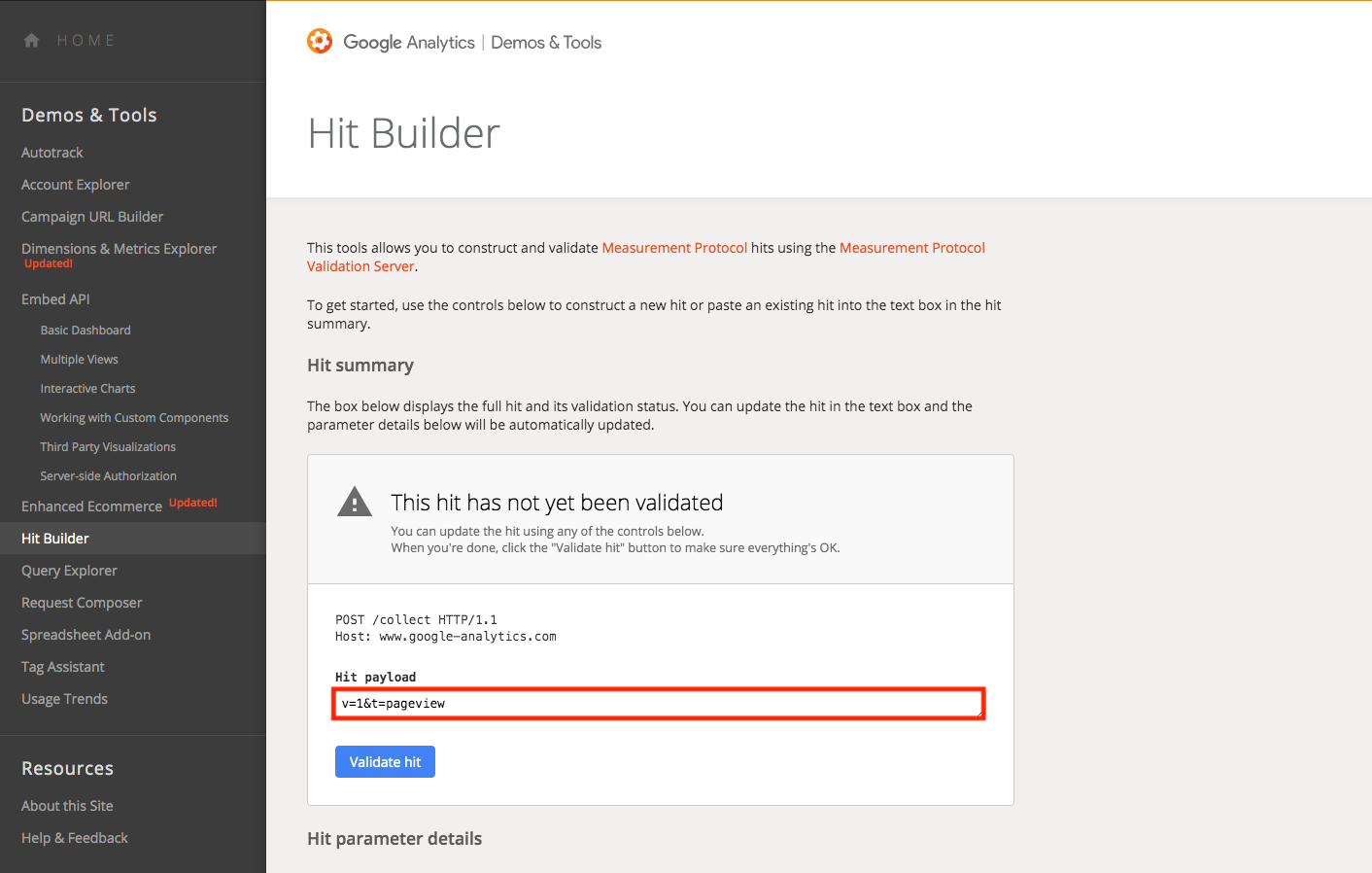Click the Google Analytics orange logo
The image size is (1372, 873).
click(320, 41)
